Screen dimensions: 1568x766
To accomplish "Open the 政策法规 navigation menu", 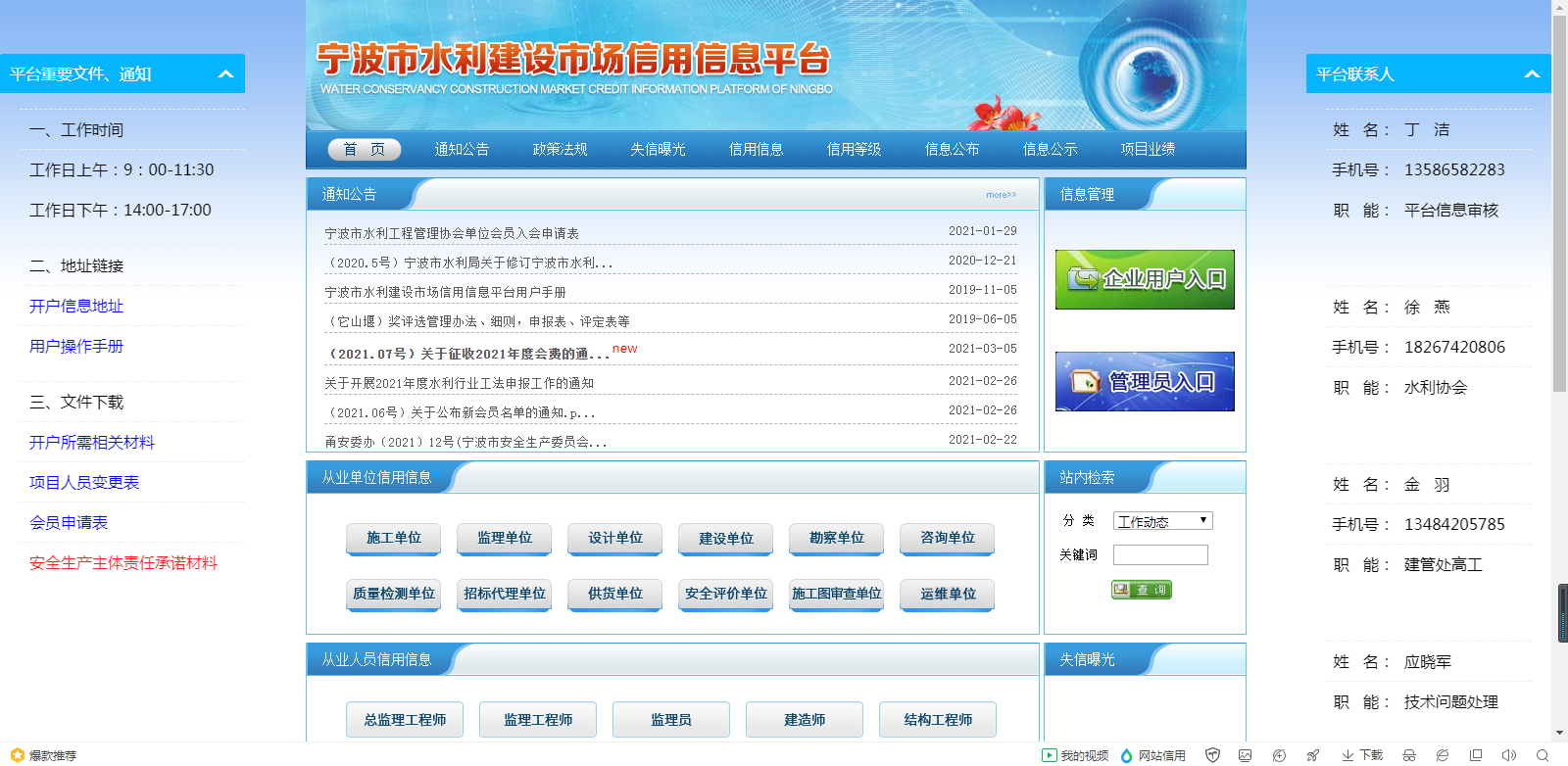I will (x=560, y=149).
